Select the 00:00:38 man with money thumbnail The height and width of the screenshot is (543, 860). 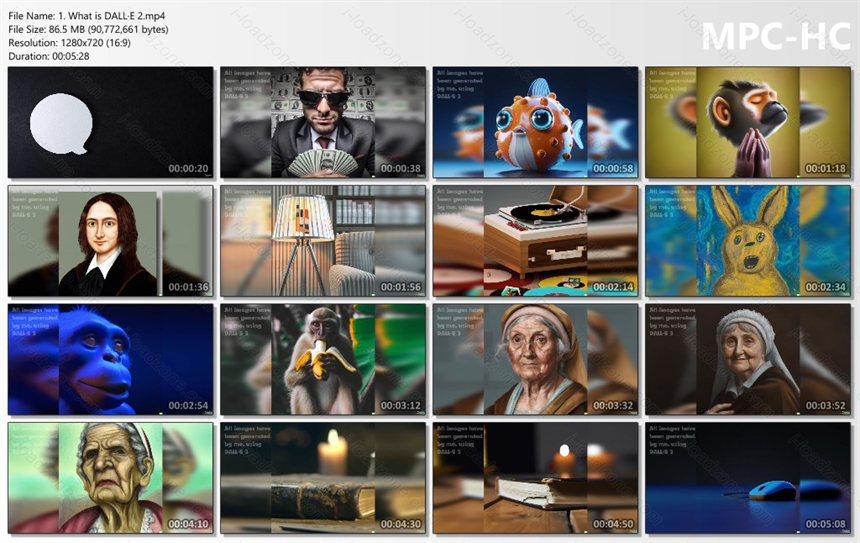point(323,122)
